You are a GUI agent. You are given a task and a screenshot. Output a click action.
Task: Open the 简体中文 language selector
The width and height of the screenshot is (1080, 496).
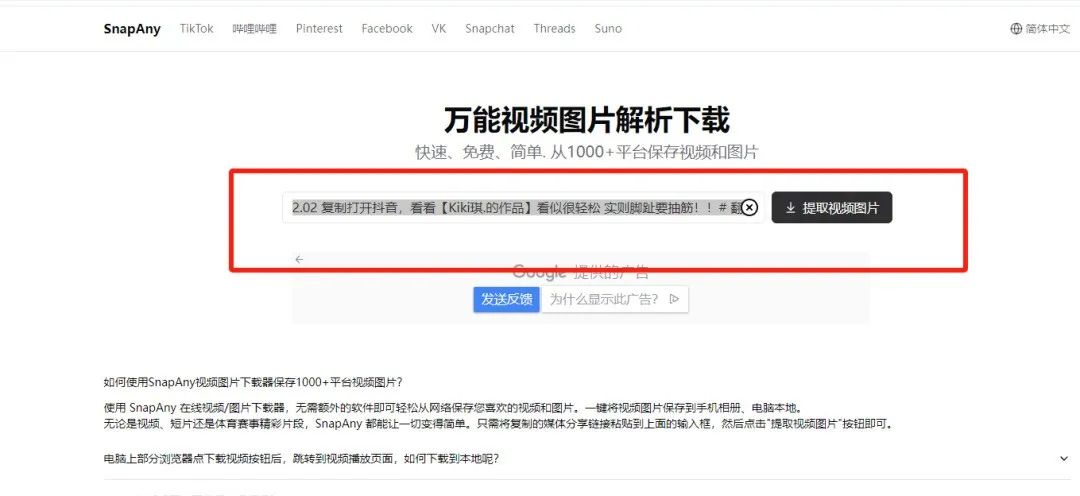point(1040,29)
